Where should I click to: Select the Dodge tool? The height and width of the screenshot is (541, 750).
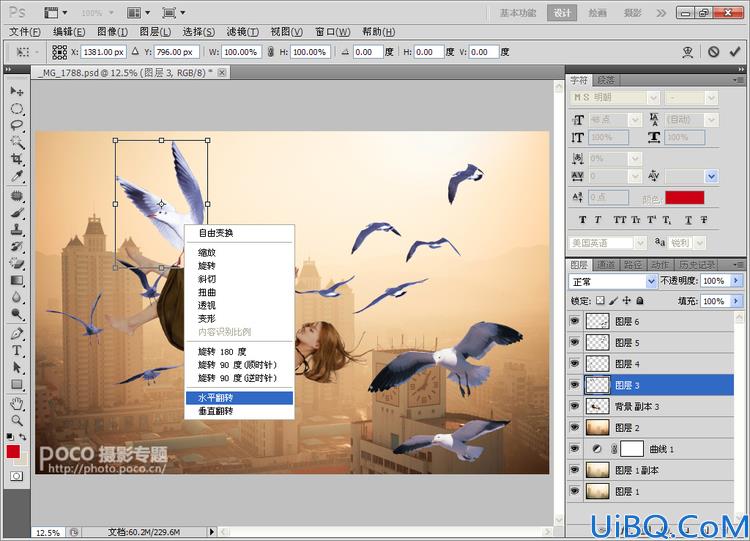tap(17, 314)
